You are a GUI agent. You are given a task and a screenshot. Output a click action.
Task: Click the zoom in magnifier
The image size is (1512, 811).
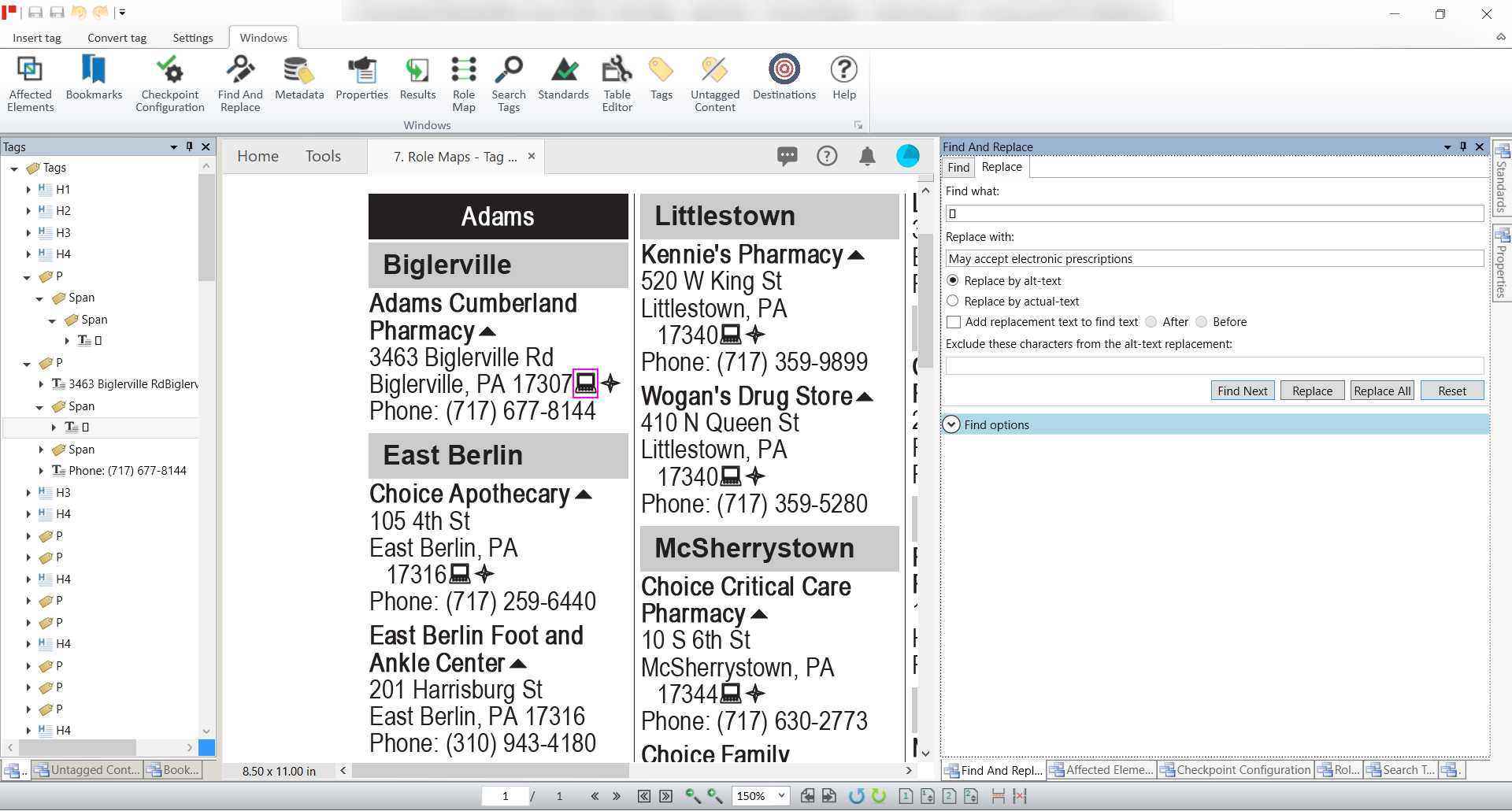tap(715, 796)
